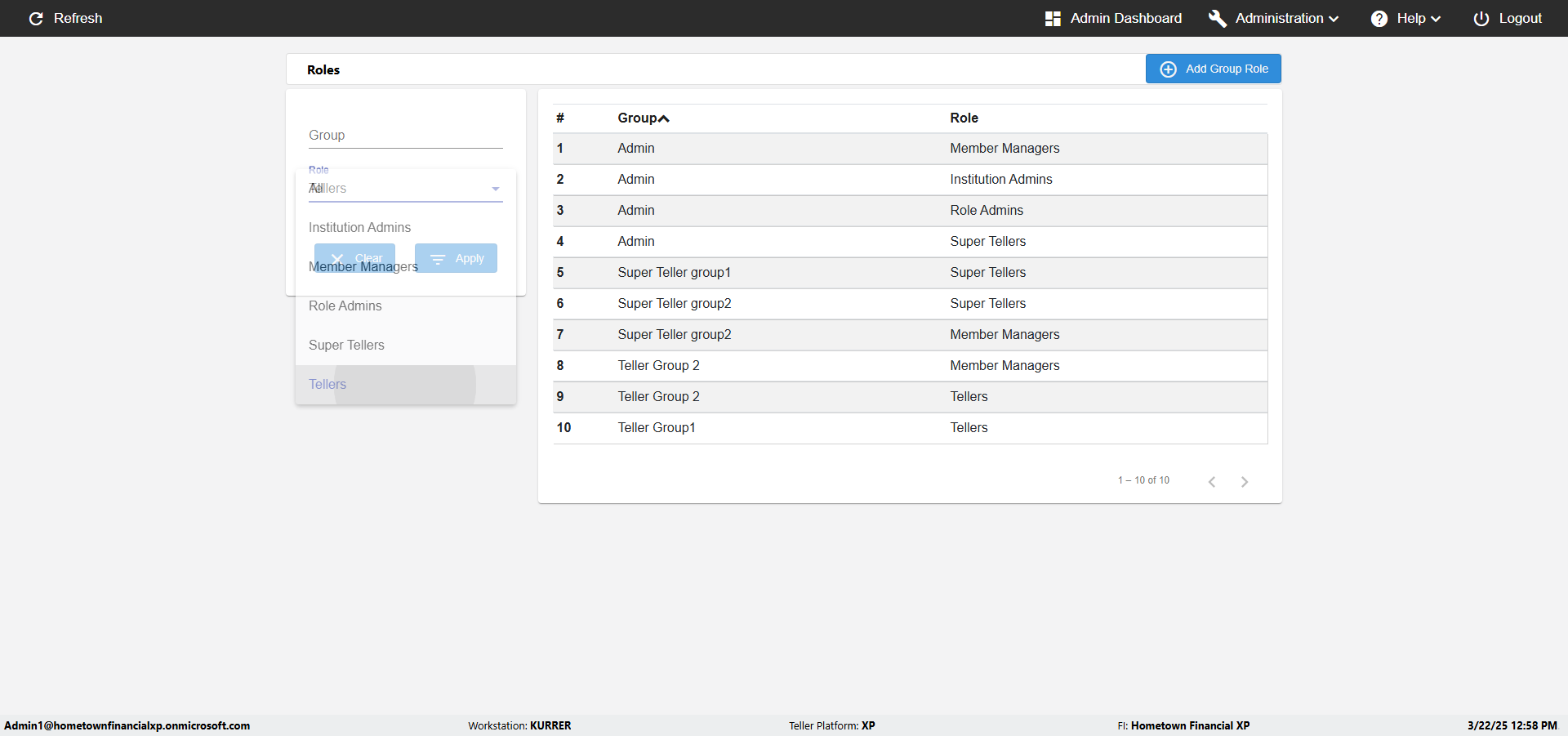The height and width of the screenshot is (736, 1568).
Task: Choose Institution Admins from the Role list
Action: click(x=406, y=227)
